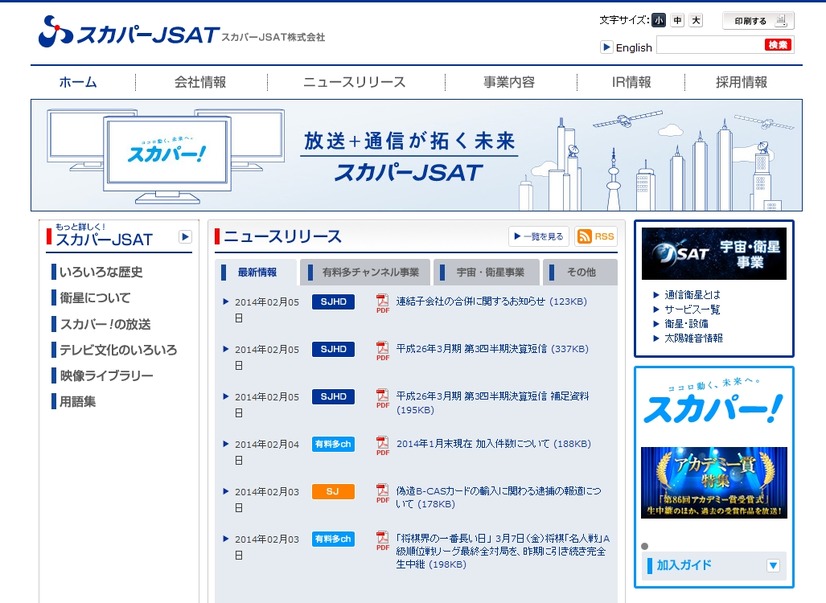Open the 会社情報 menu item
This screenshot has width=826, height=603.
200,82
